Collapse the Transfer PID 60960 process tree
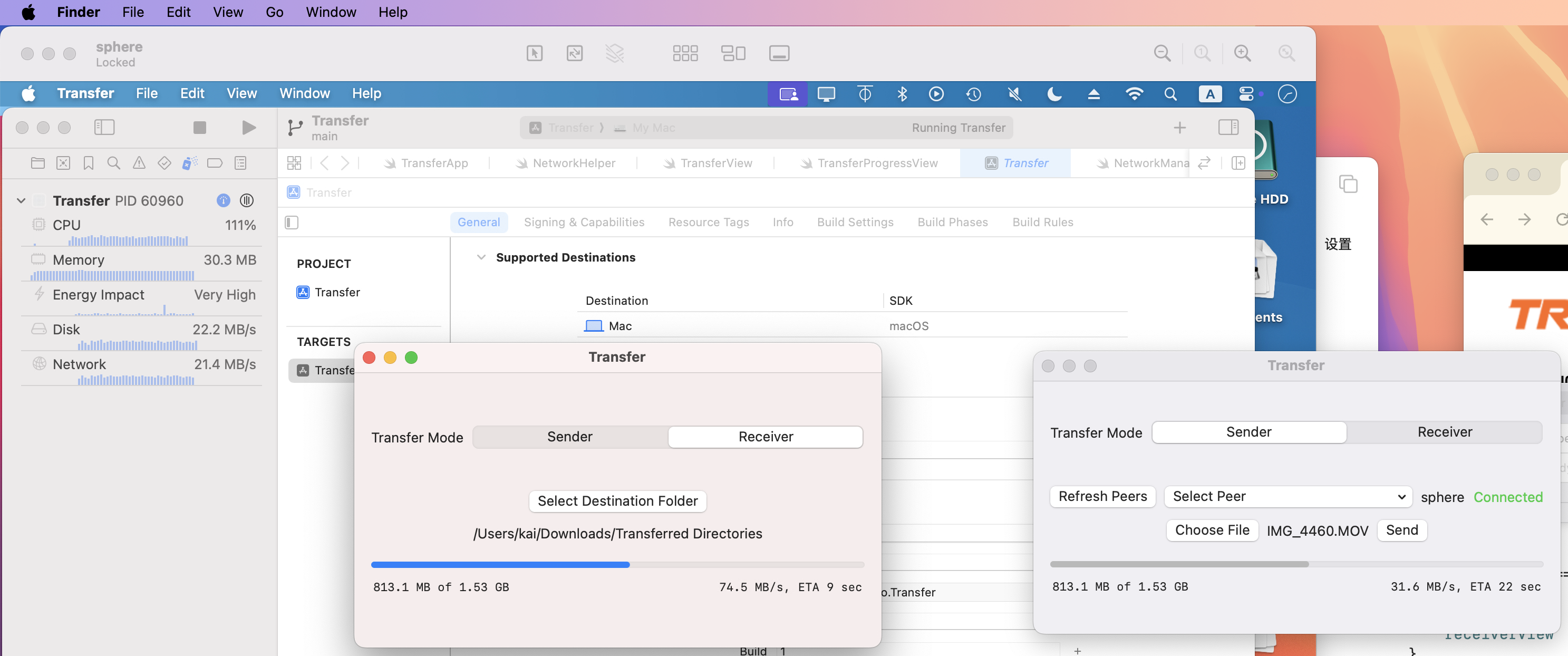 point(21,200)
